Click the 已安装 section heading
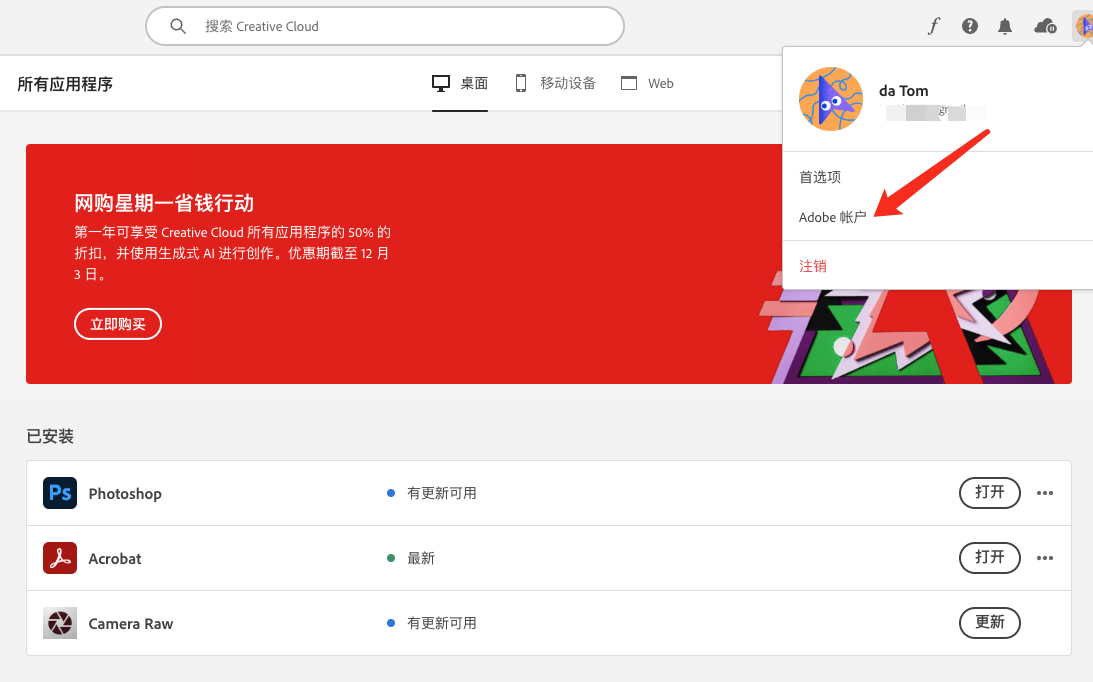This screenshot has width=1093, height=682. (x=50, y=437)
